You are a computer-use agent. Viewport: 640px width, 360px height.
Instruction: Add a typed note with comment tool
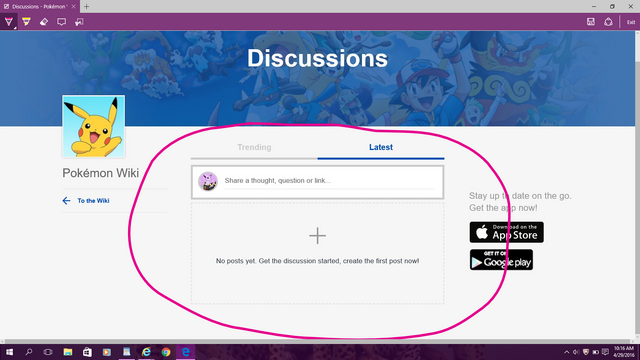pos(62,22)
